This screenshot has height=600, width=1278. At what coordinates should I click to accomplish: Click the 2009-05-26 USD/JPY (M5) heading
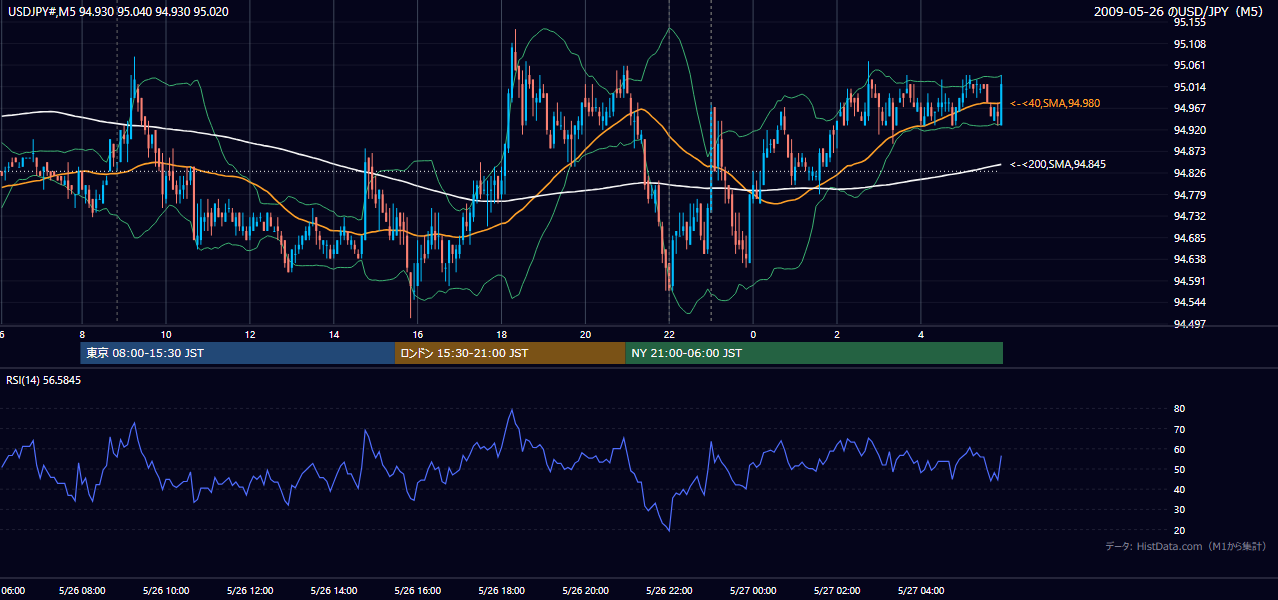tap(1180, 11)
